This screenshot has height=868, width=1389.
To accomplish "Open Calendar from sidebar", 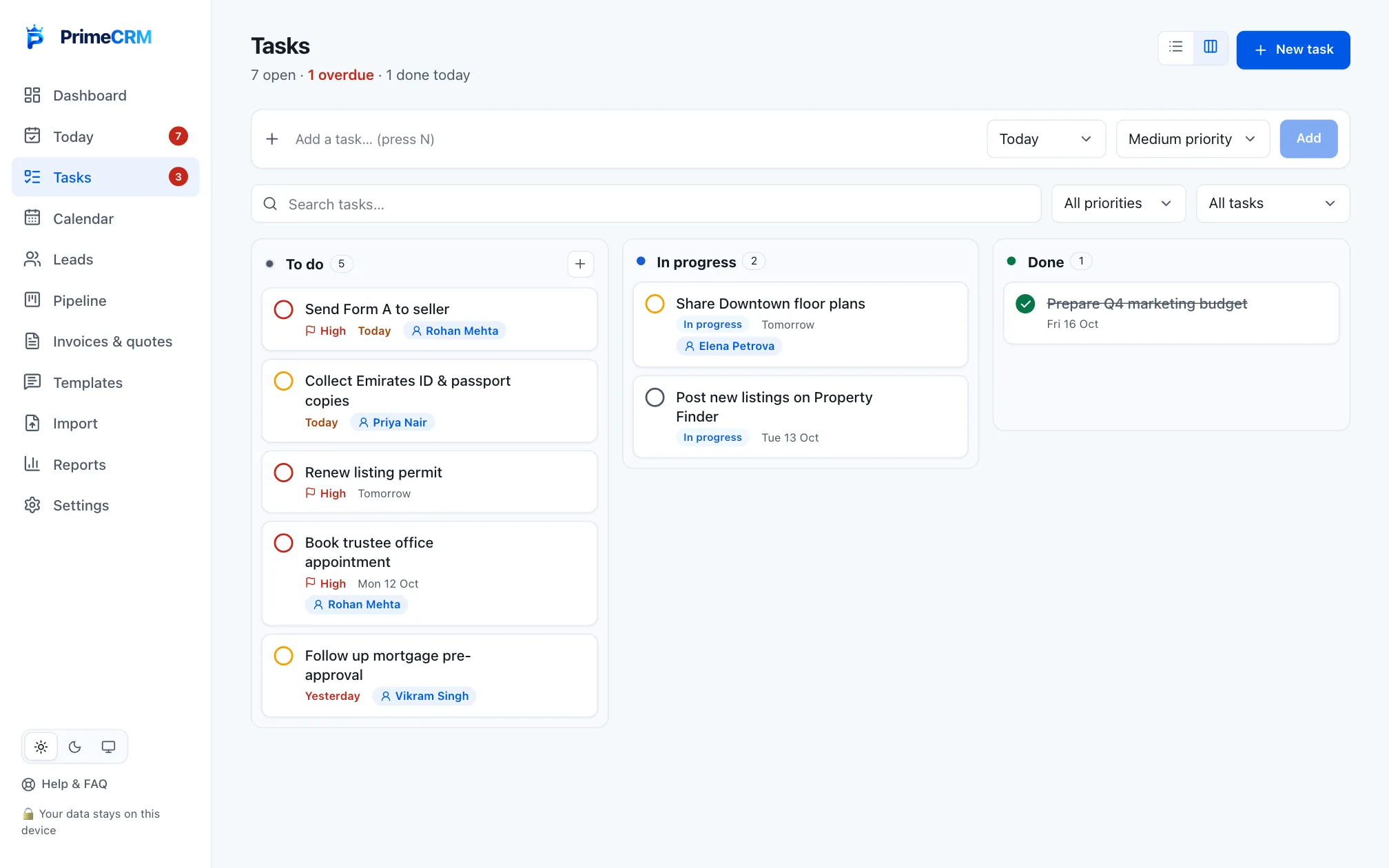I will tap(105, 218).
